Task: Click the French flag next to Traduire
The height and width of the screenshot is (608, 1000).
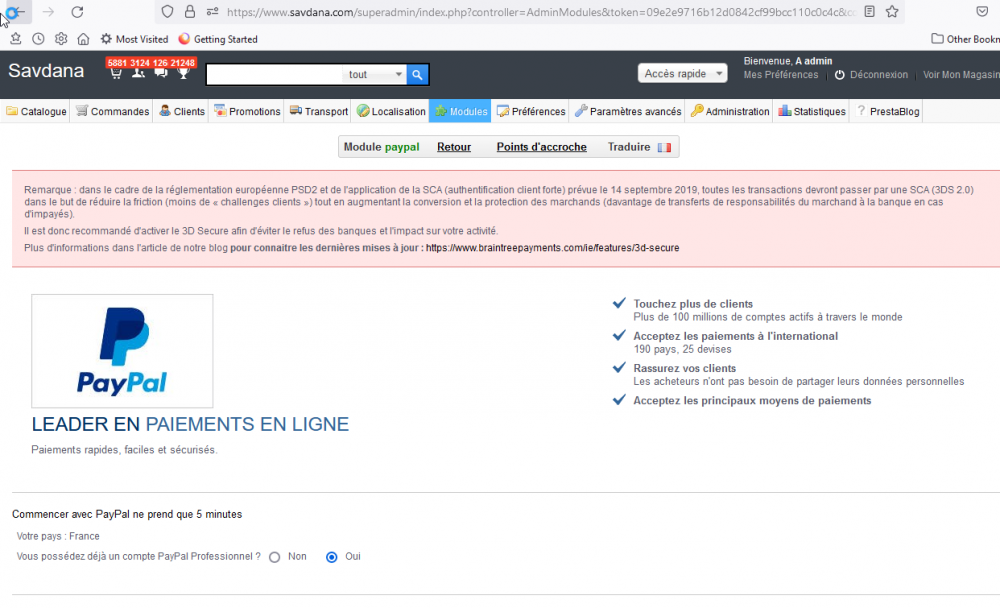Action: coord(664,147)
